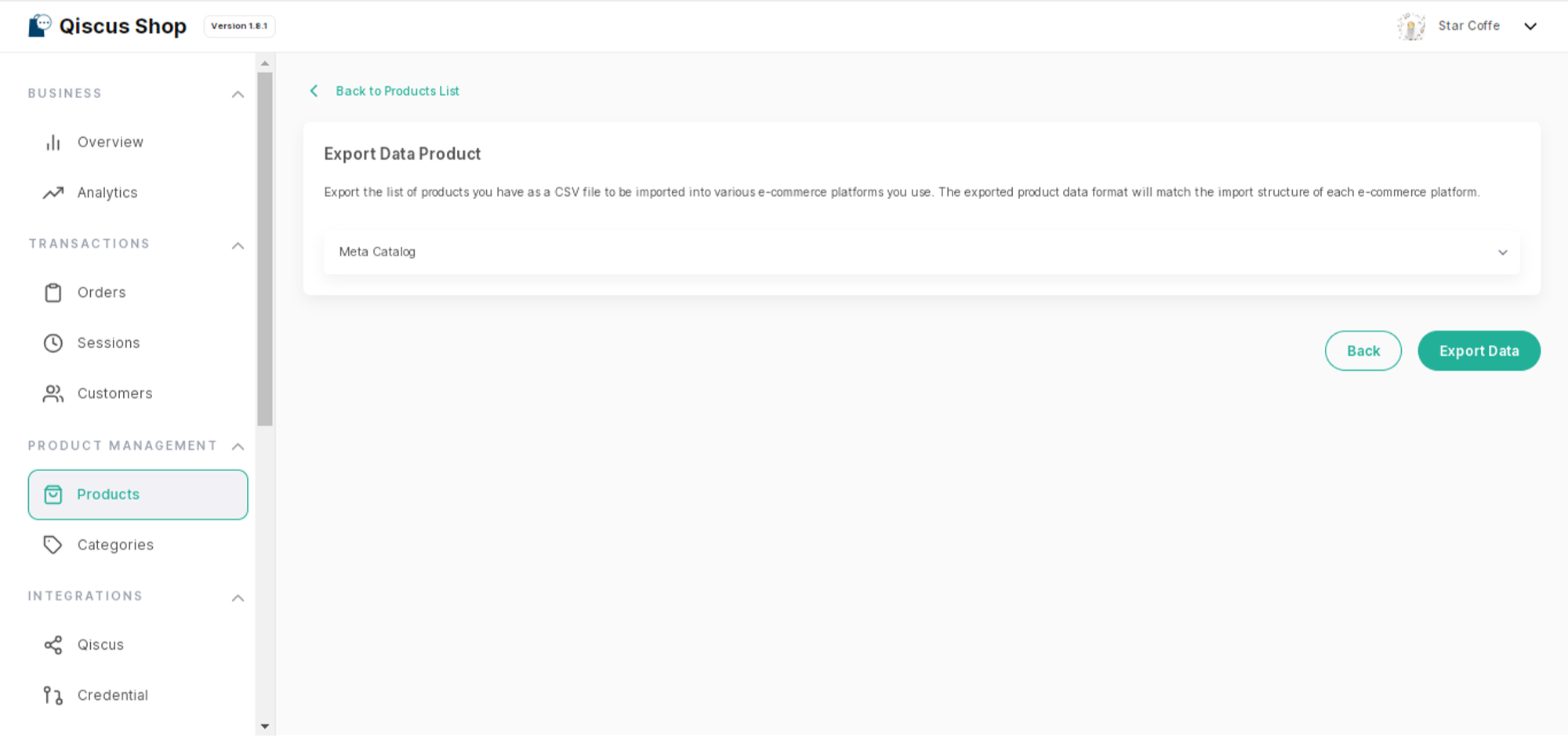Viewport: 1568px width, 736px height.
Task: Click the Categories tag icon
Action: (53, 545)
